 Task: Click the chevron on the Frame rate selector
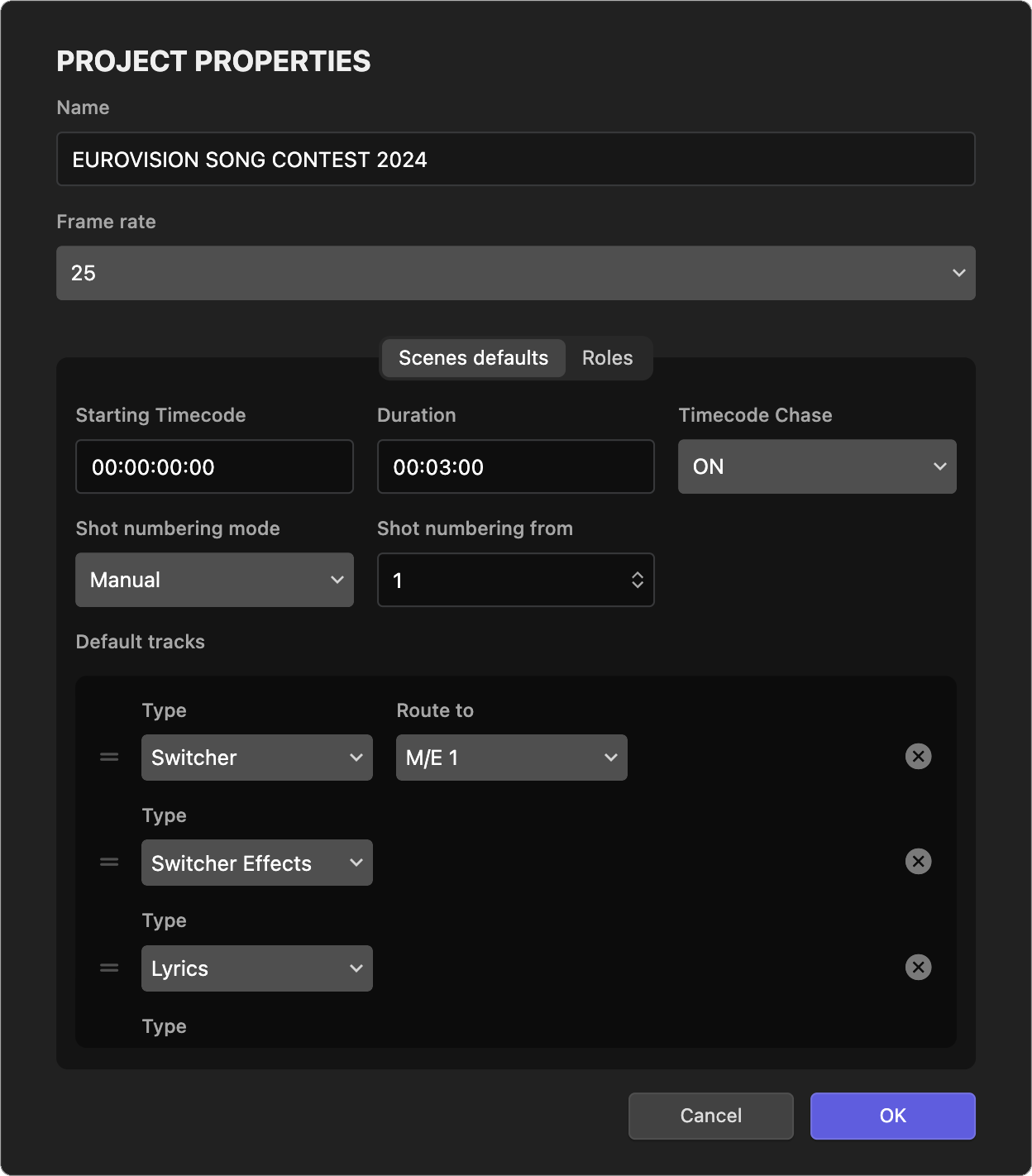point(959,272)
